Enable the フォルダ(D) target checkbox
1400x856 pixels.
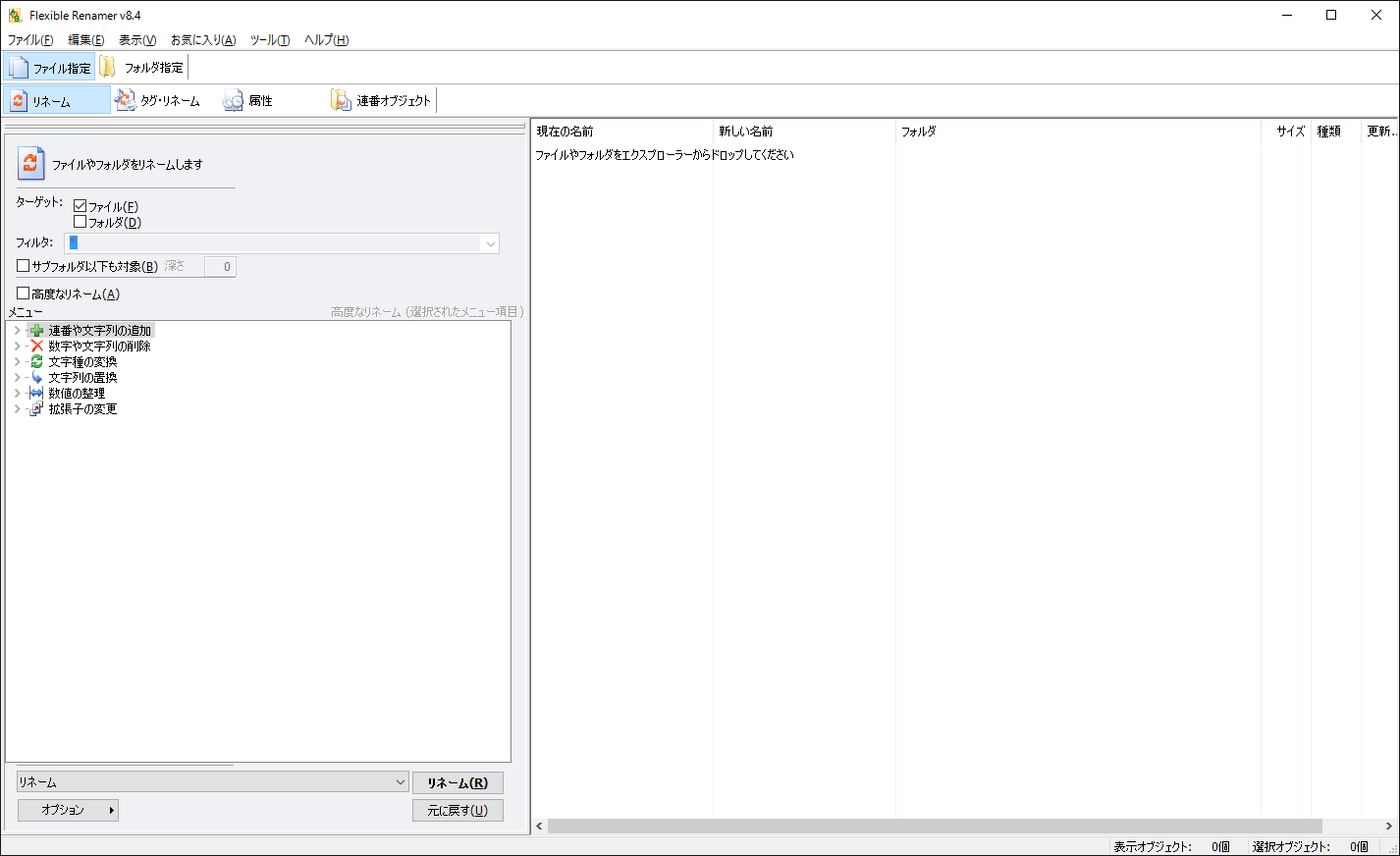pos(81,222)
